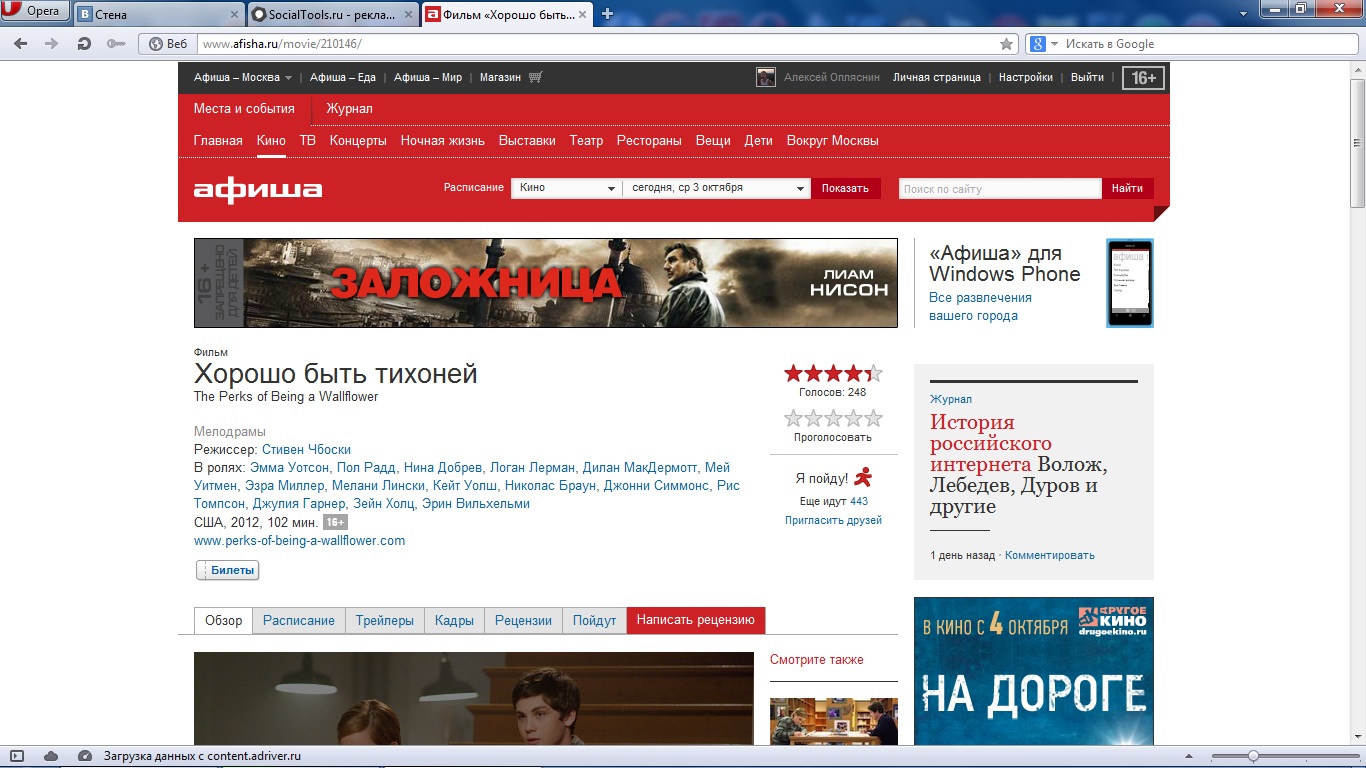The height and width of the screenshot is (768, 1366).
Task: Close the SocialTools.ru tab
Action: tap(409, 14)
